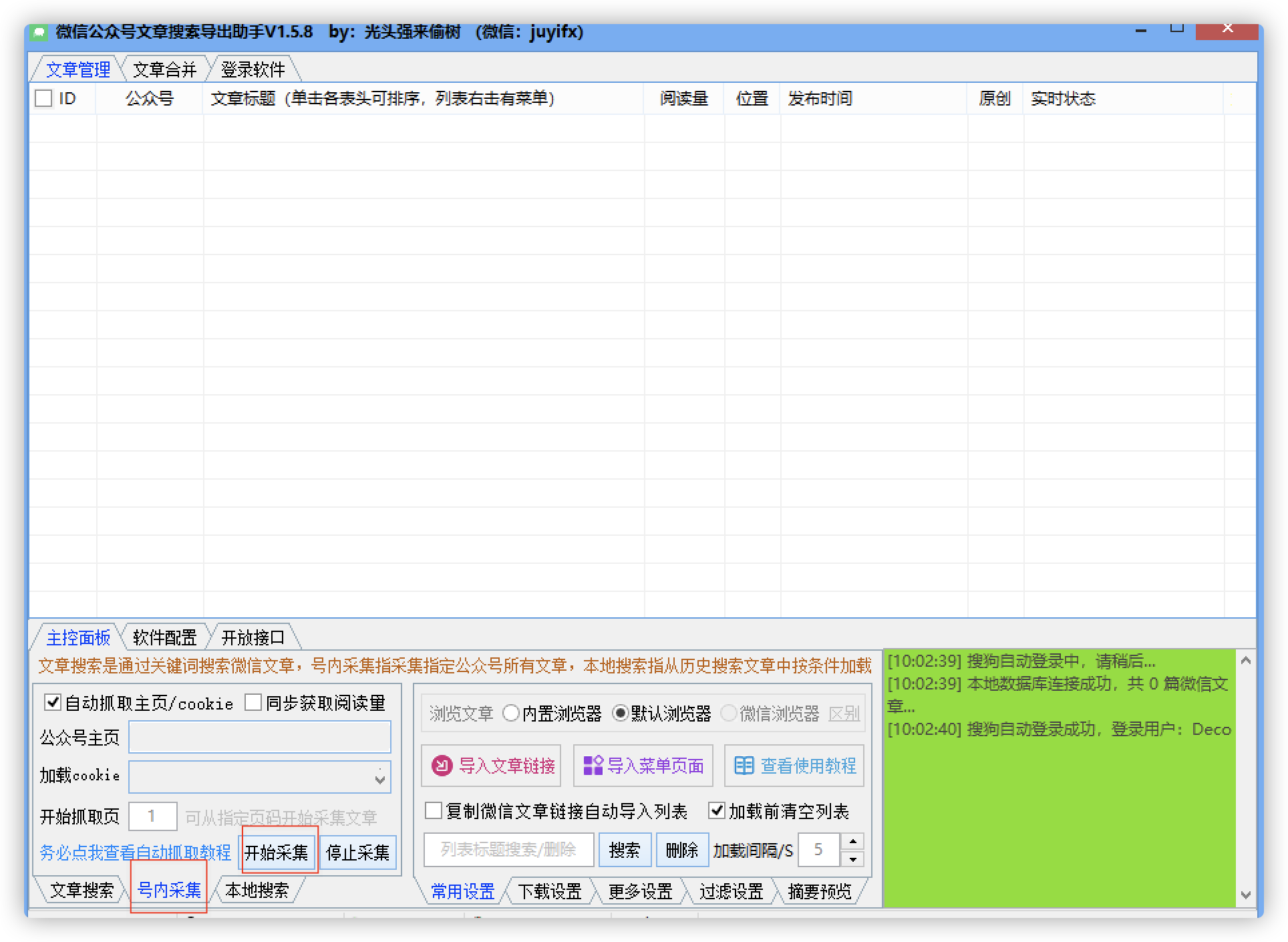The height and width of the screenshot is (942, 1288).
Task: Click log panel scrollbar down arrow
Action: tap(1245, 895)
